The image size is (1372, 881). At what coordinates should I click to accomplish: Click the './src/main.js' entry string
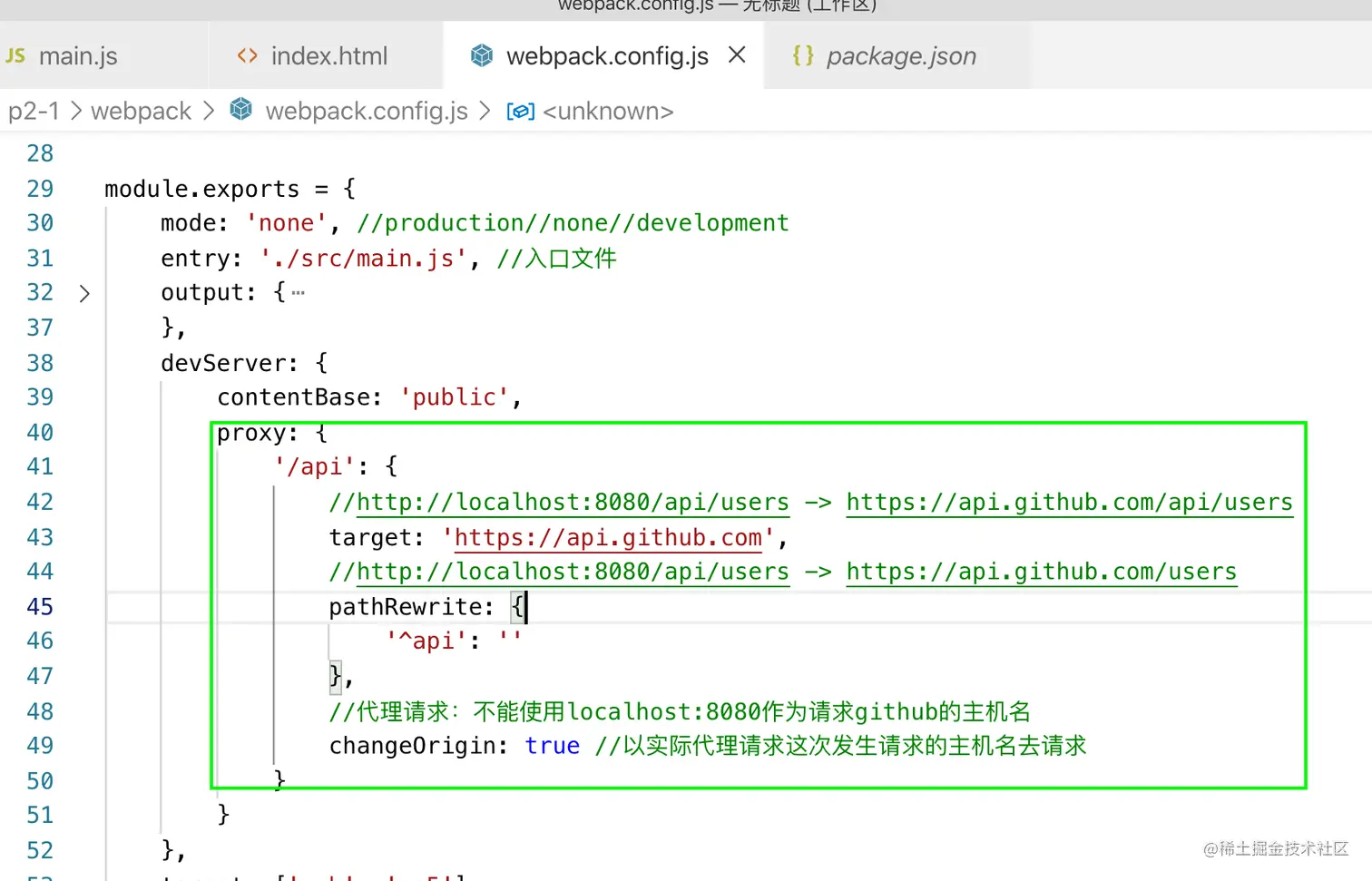tap(363, 259)
